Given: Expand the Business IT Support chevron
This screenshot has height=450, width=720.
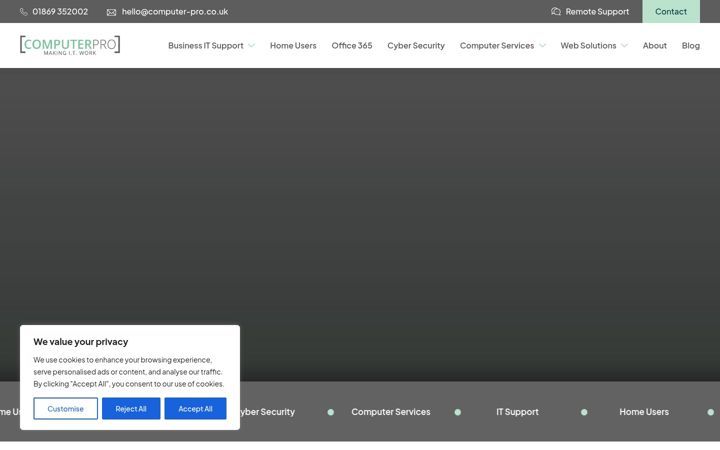Looking at the screenshot, I should click(x=251, y=45).
